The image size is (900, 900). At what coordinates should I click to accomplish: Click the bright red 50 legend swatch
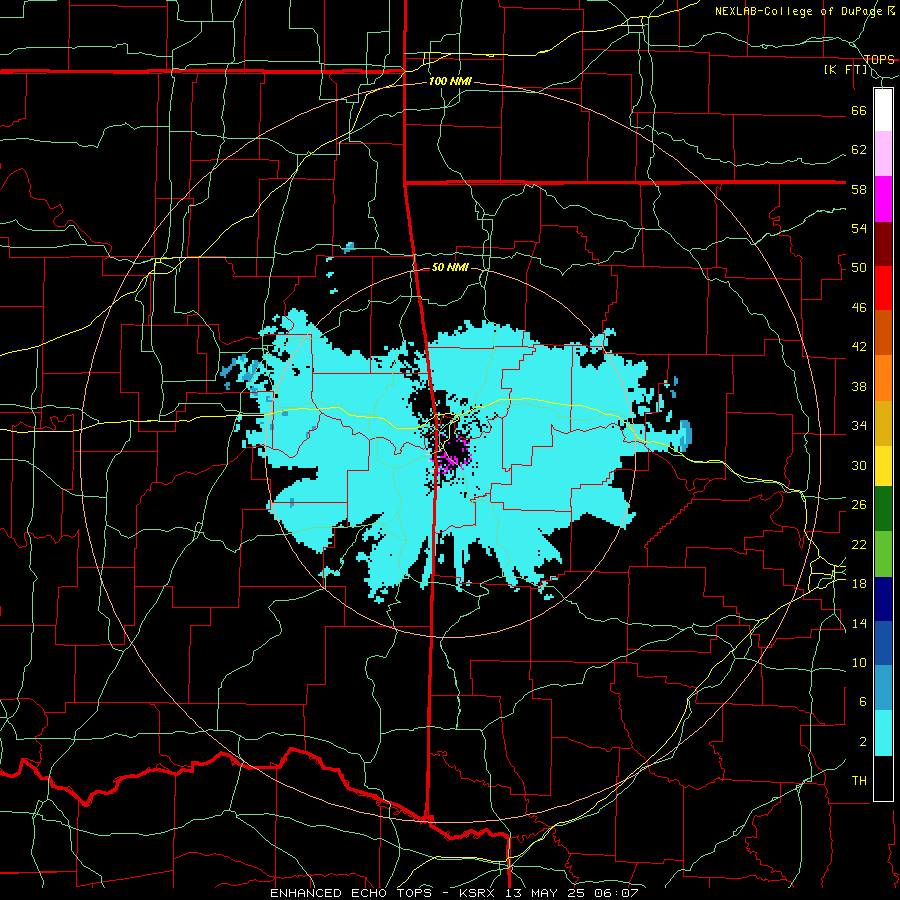click(883, 288)
